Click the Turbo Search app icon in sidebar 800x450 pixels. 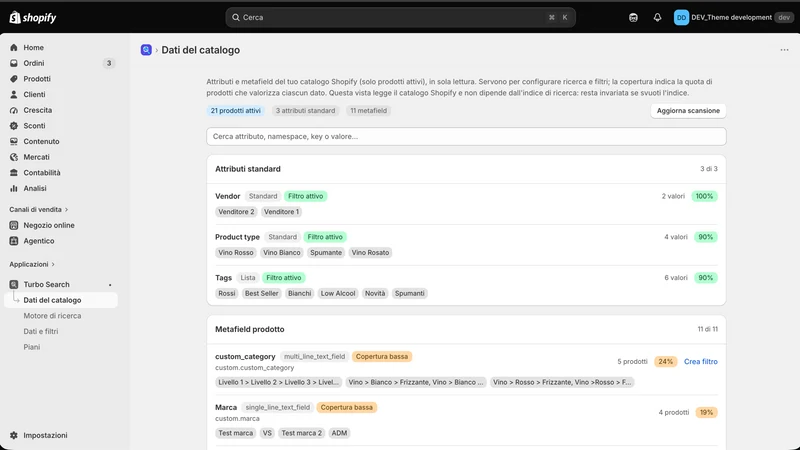click(x=14, y=284)
